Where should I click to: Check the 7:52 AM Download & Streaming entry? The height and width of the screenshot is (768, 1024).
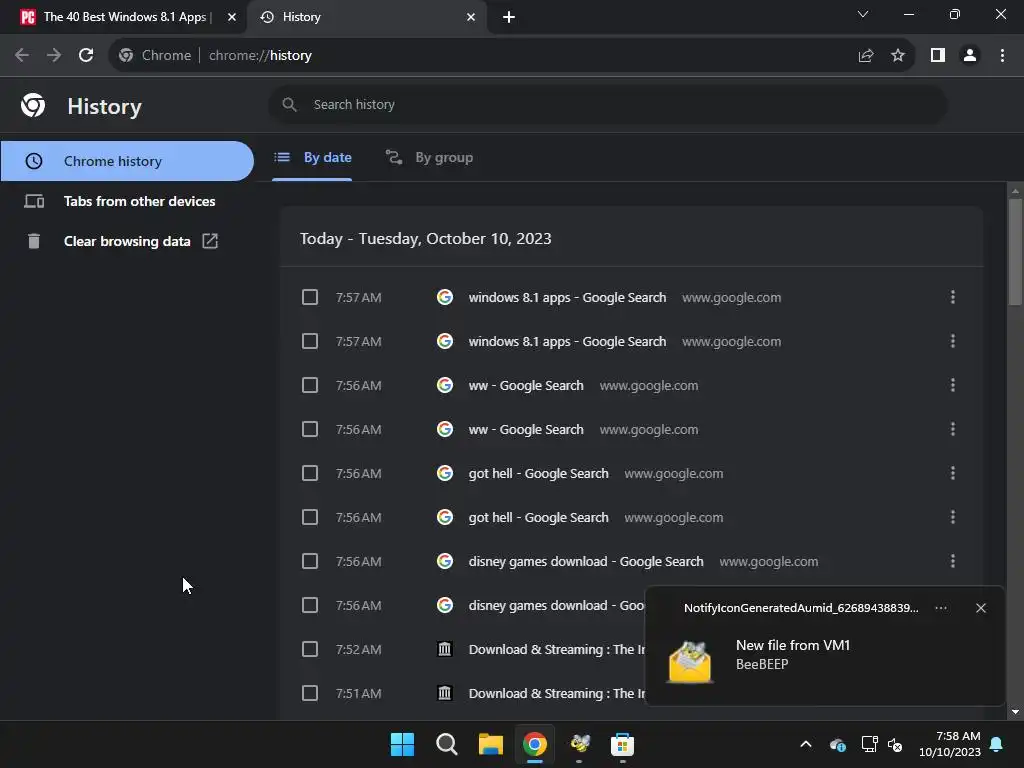point(310,649)
